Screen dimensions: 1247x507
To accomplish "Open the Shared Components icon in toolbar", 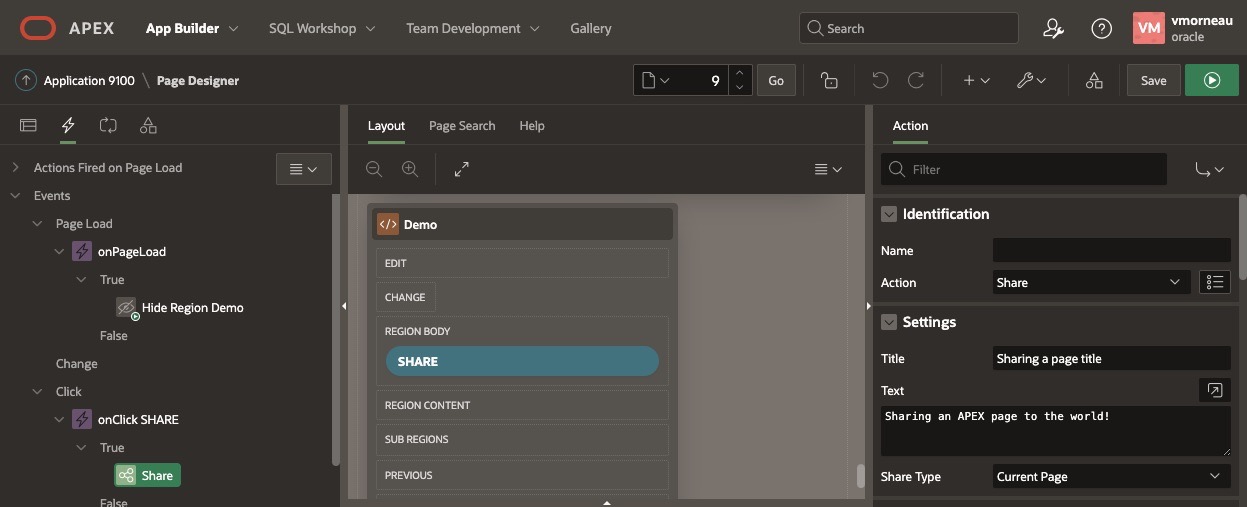I will pos(1094,81).
